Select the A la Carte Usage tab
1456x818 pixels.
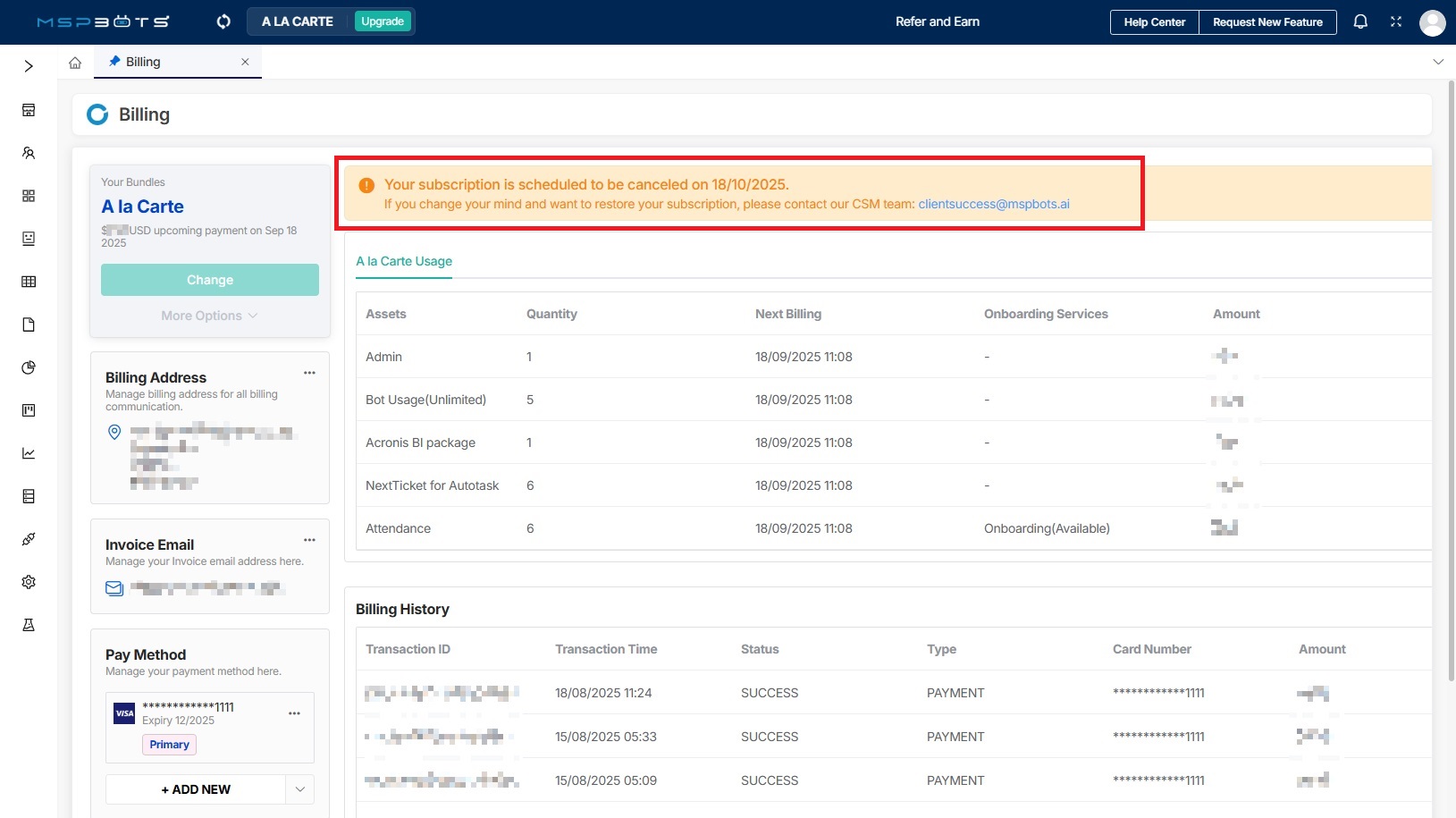point(404,261)
